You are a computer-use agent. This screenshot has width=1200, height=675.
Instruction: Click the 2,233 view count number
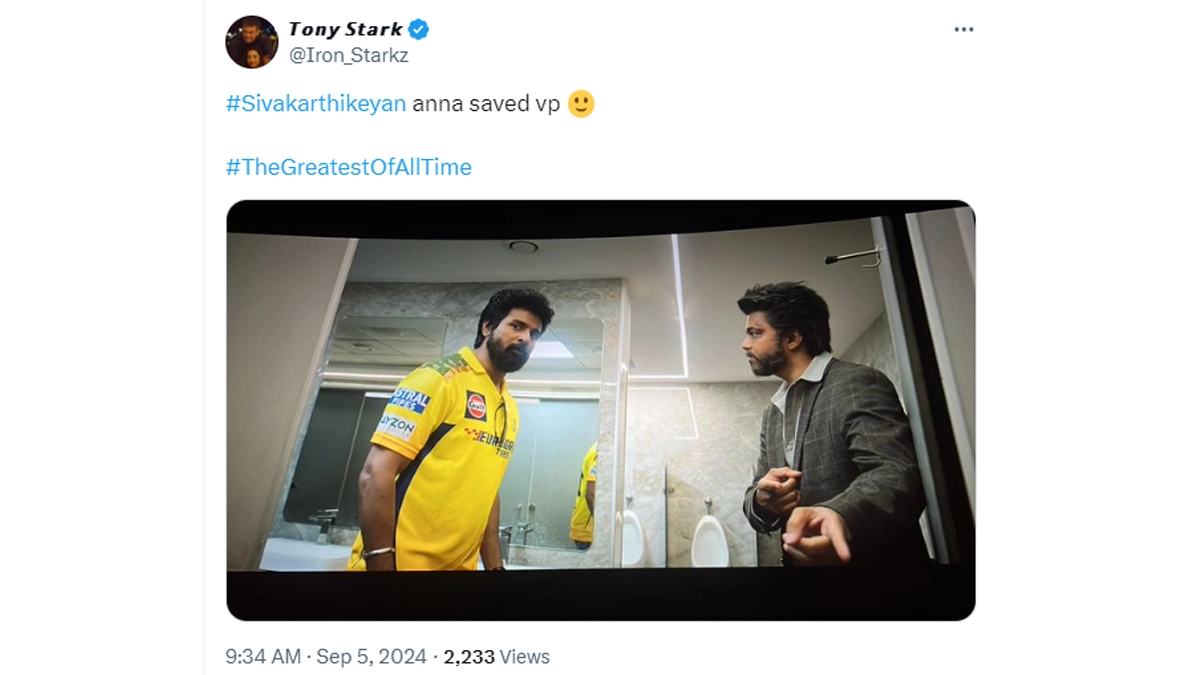pos(469,657)
